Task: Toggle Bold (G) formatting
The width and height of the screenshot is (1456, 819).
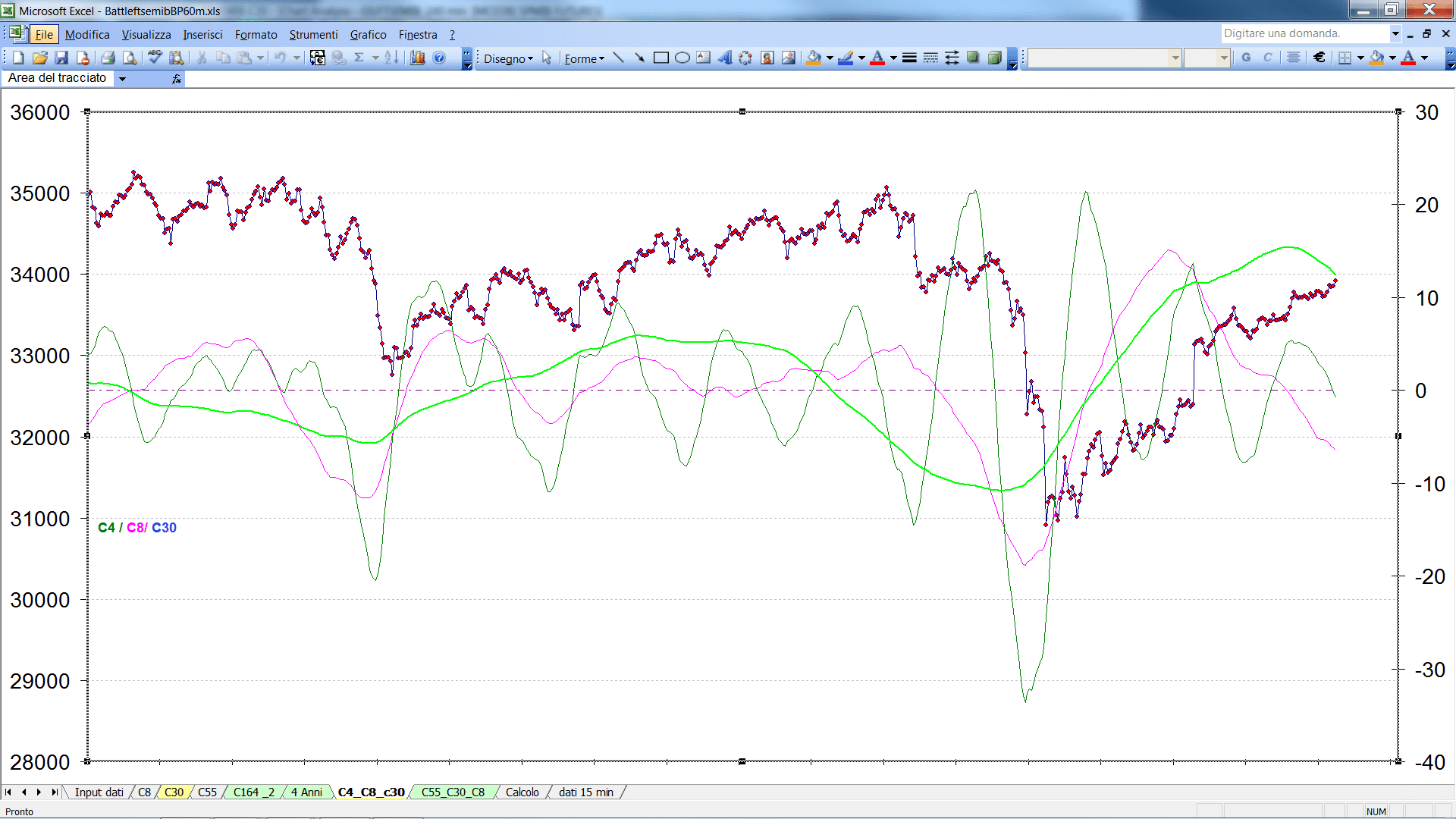Action: pyautogui.click(x=1246, y=58)
